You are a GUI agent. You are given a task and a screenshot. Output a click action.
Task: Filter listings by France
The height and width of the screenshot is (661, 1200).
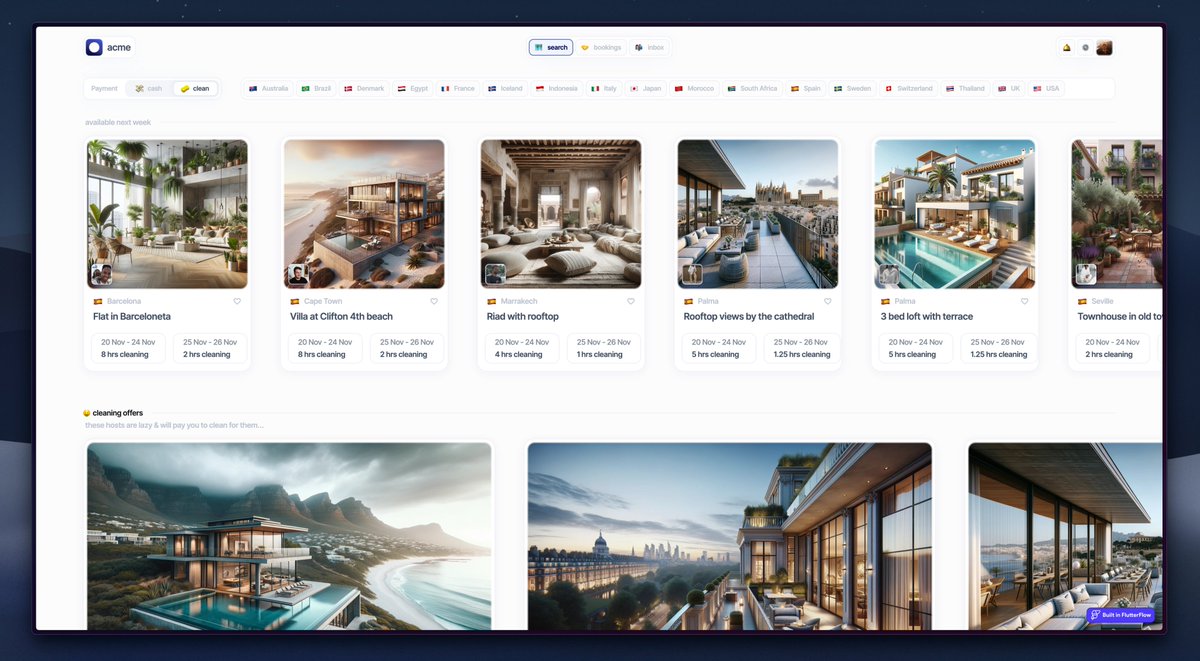coord(458,88)
